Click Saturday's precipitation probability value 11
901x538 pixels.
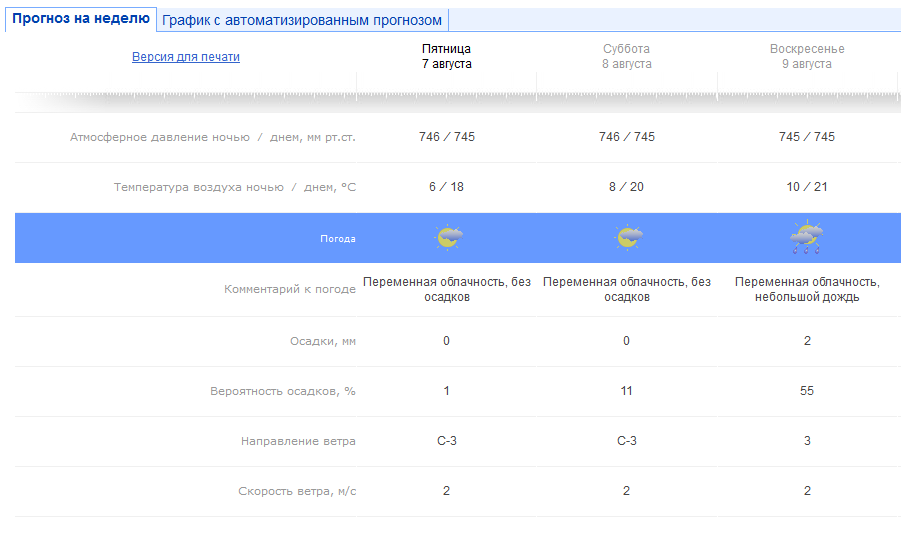pos(626,391)
